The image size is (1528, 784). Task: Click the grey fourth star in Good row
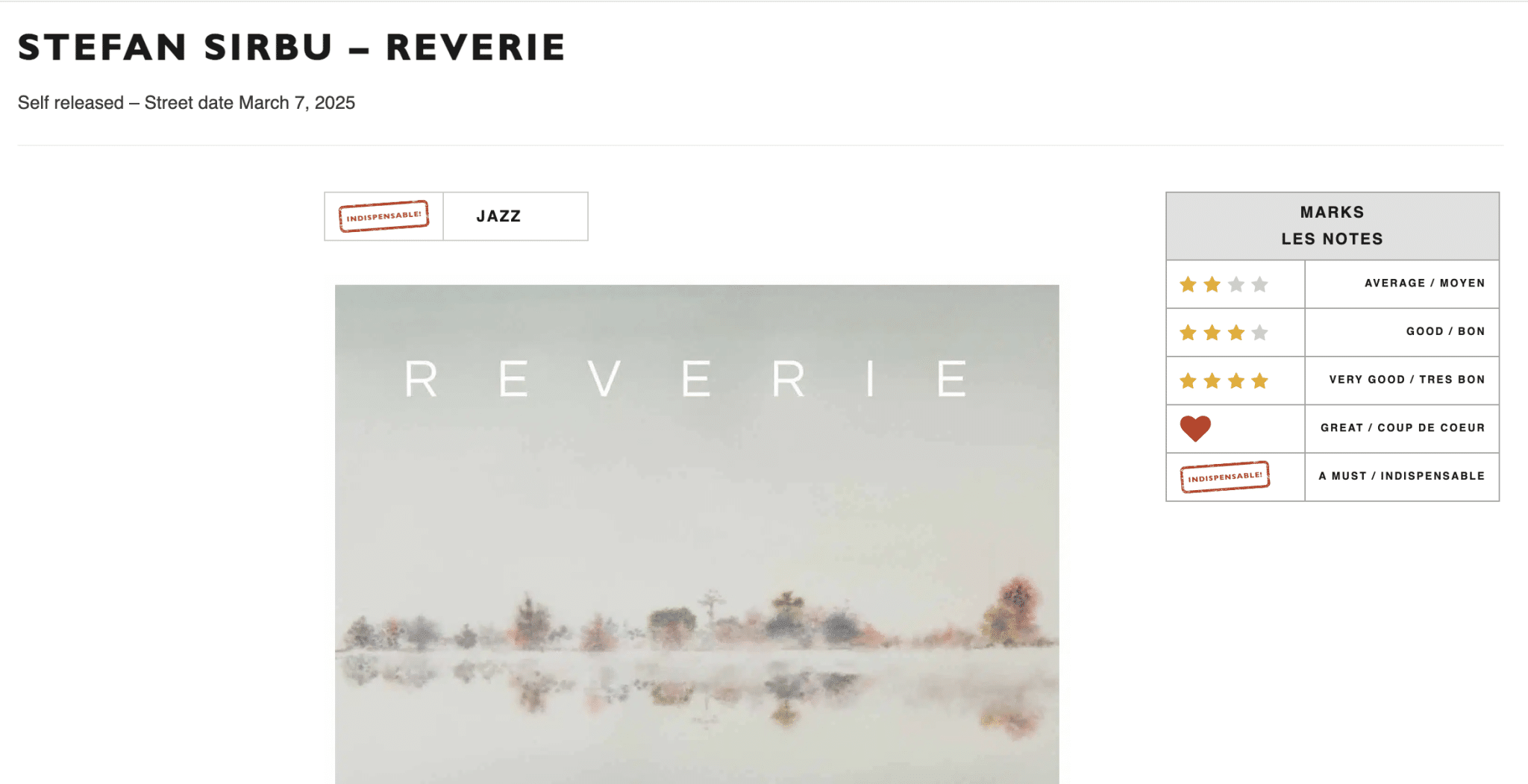[x=1259, y=333]
